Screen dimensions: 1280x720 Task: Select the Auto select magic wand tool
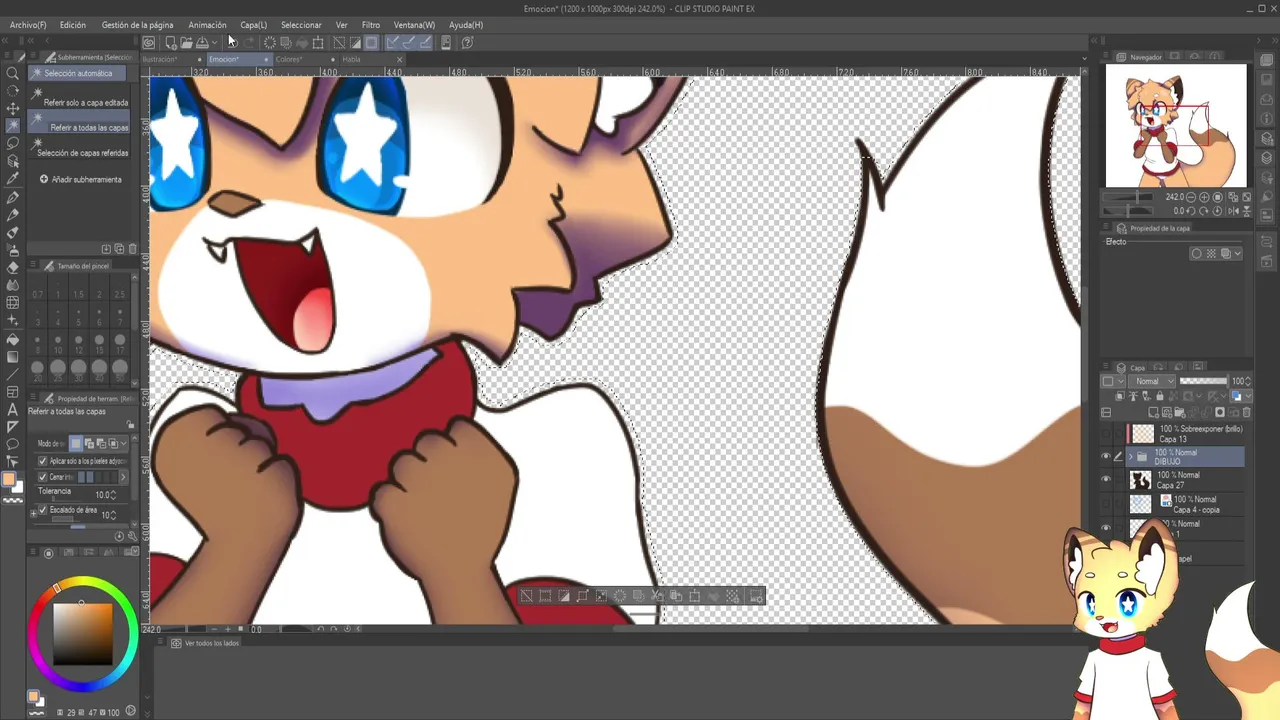(x=13, y=126)
